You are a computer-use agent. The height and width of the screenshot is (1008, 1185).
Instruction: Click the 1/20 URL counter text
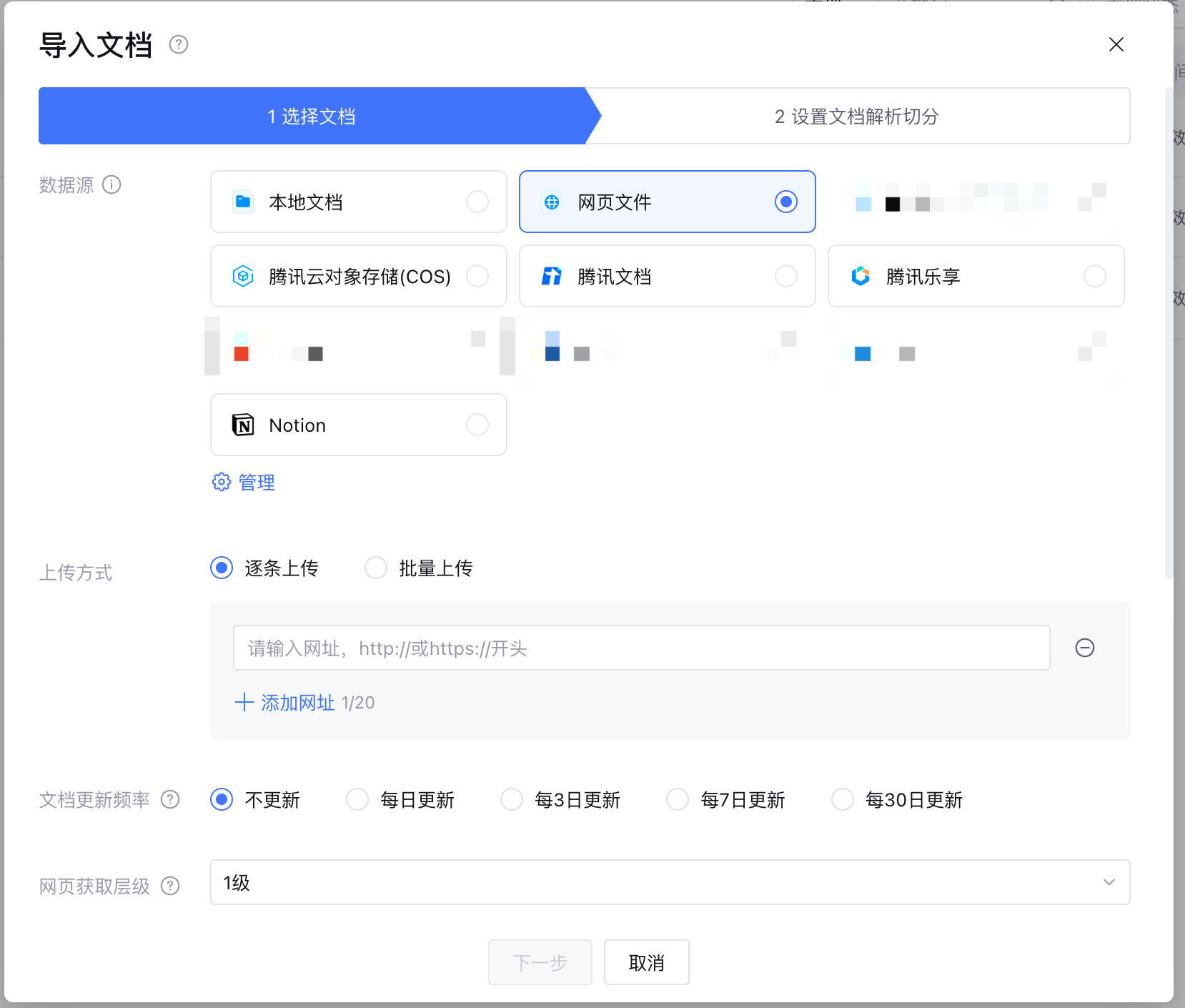pyautogui.click(x=358, y=703)
